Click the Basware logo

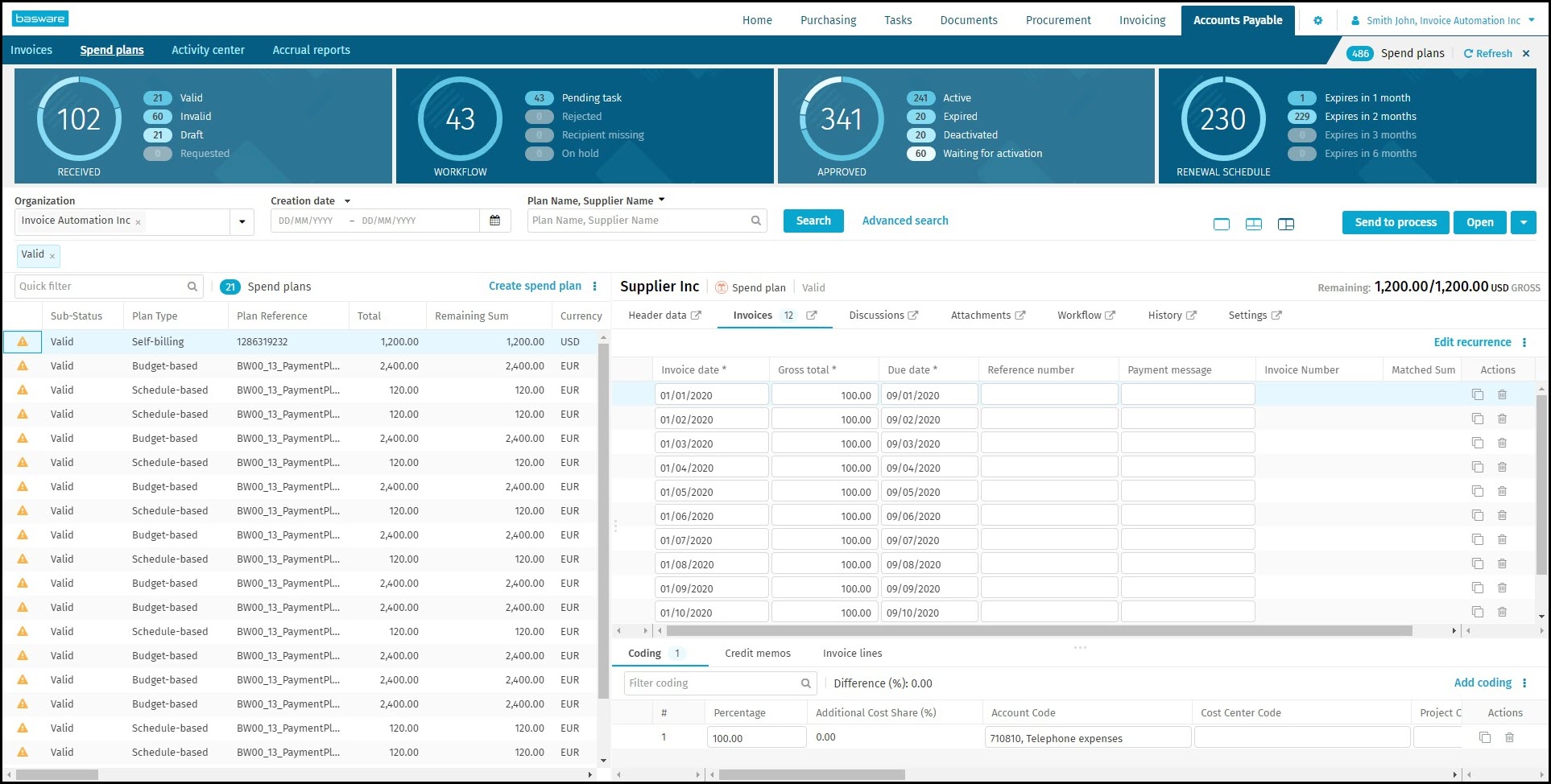tap(40, 19)
